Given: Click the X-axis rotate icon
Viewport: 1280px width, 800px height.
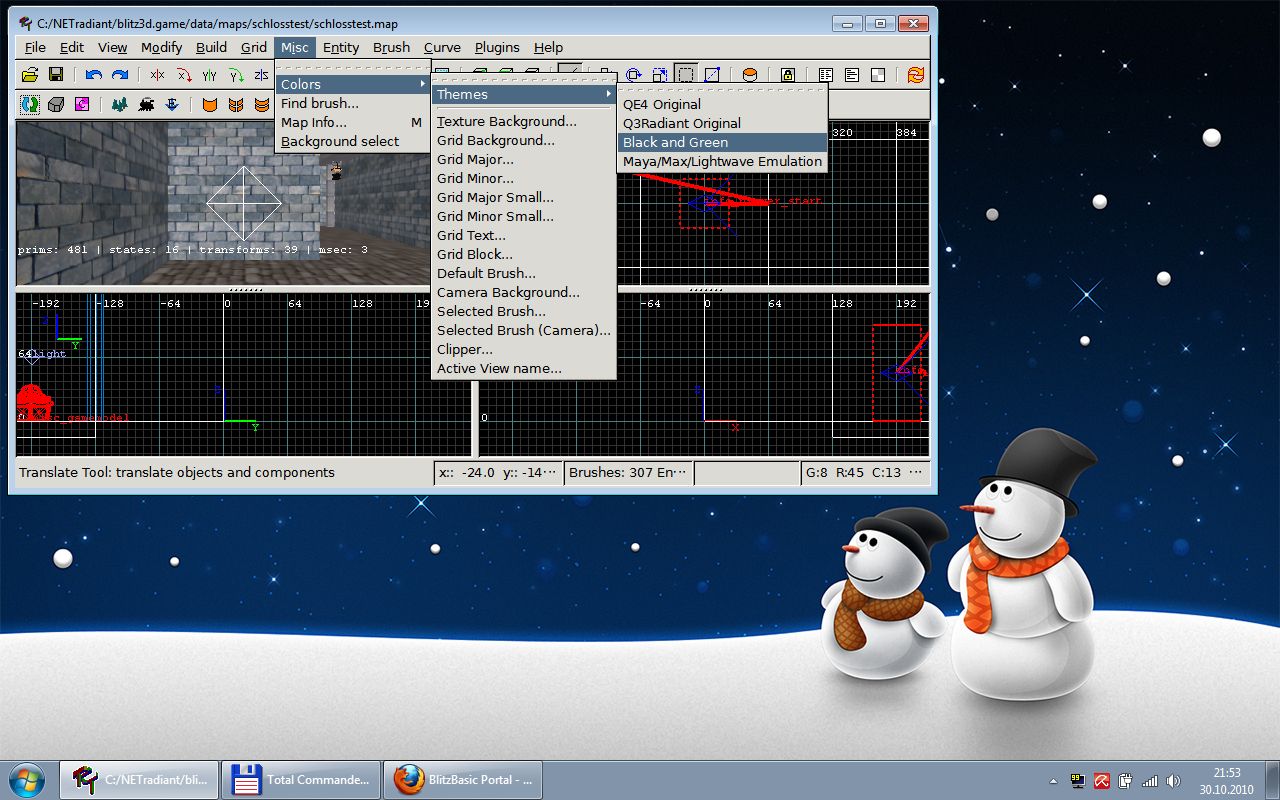Looking at the screenshot, I should (184, 75).
